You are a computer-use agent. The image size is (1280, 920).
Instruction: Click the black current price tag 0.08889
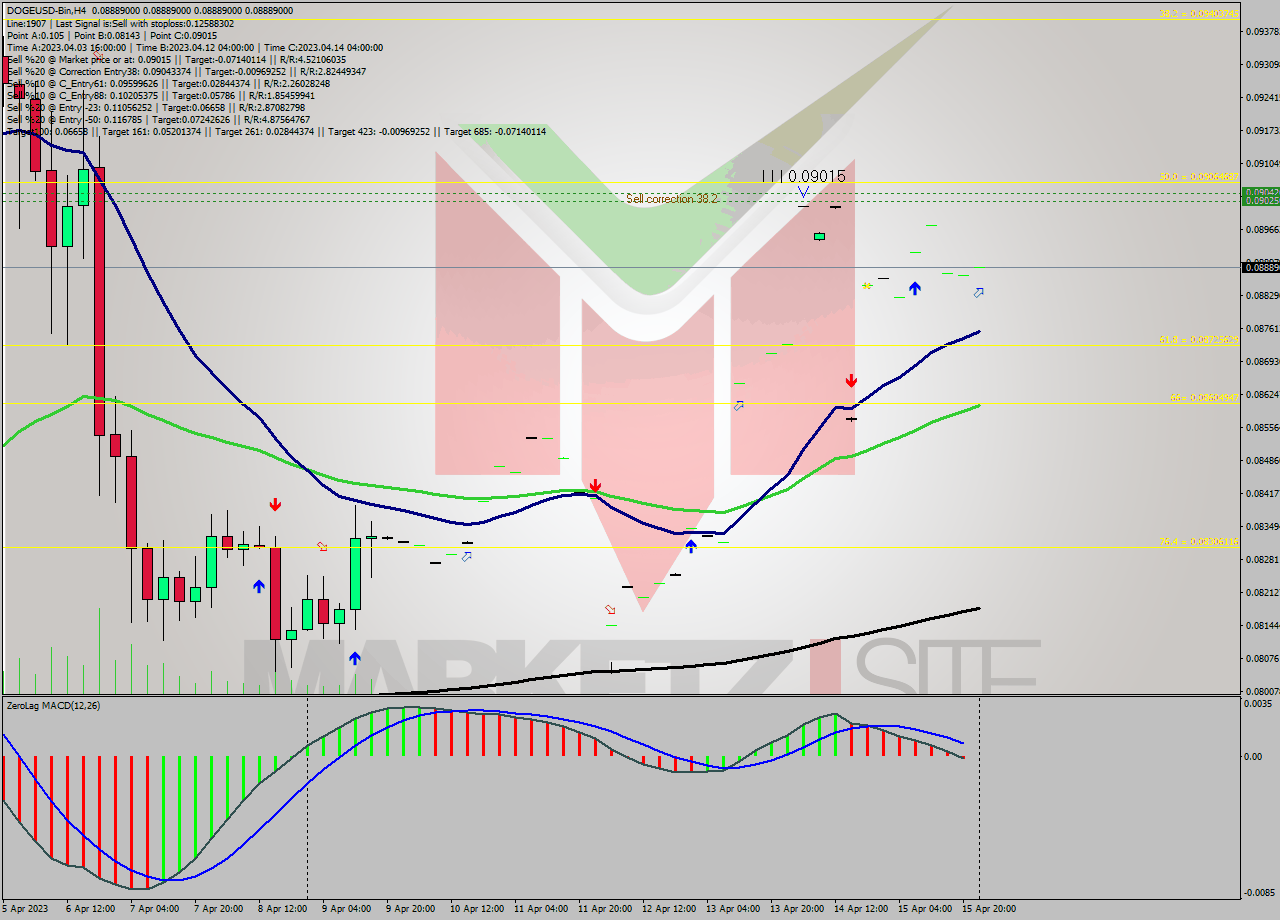(x=1260, y=267)
